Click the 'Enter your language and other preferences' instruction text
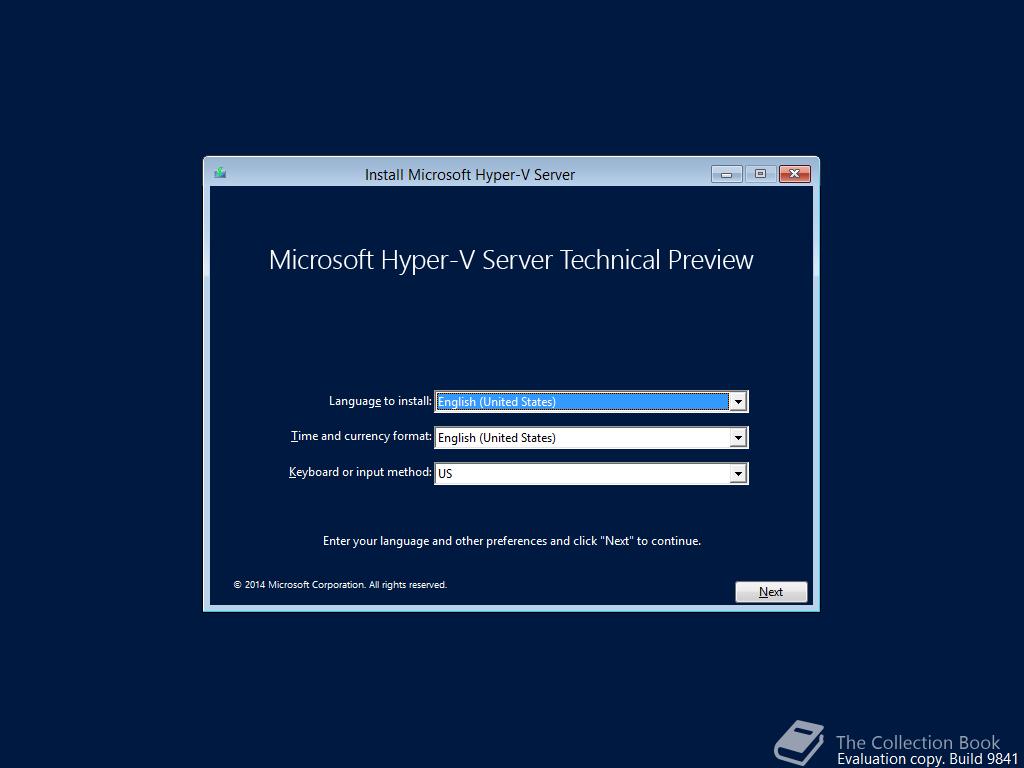 [x=511, y=541]
